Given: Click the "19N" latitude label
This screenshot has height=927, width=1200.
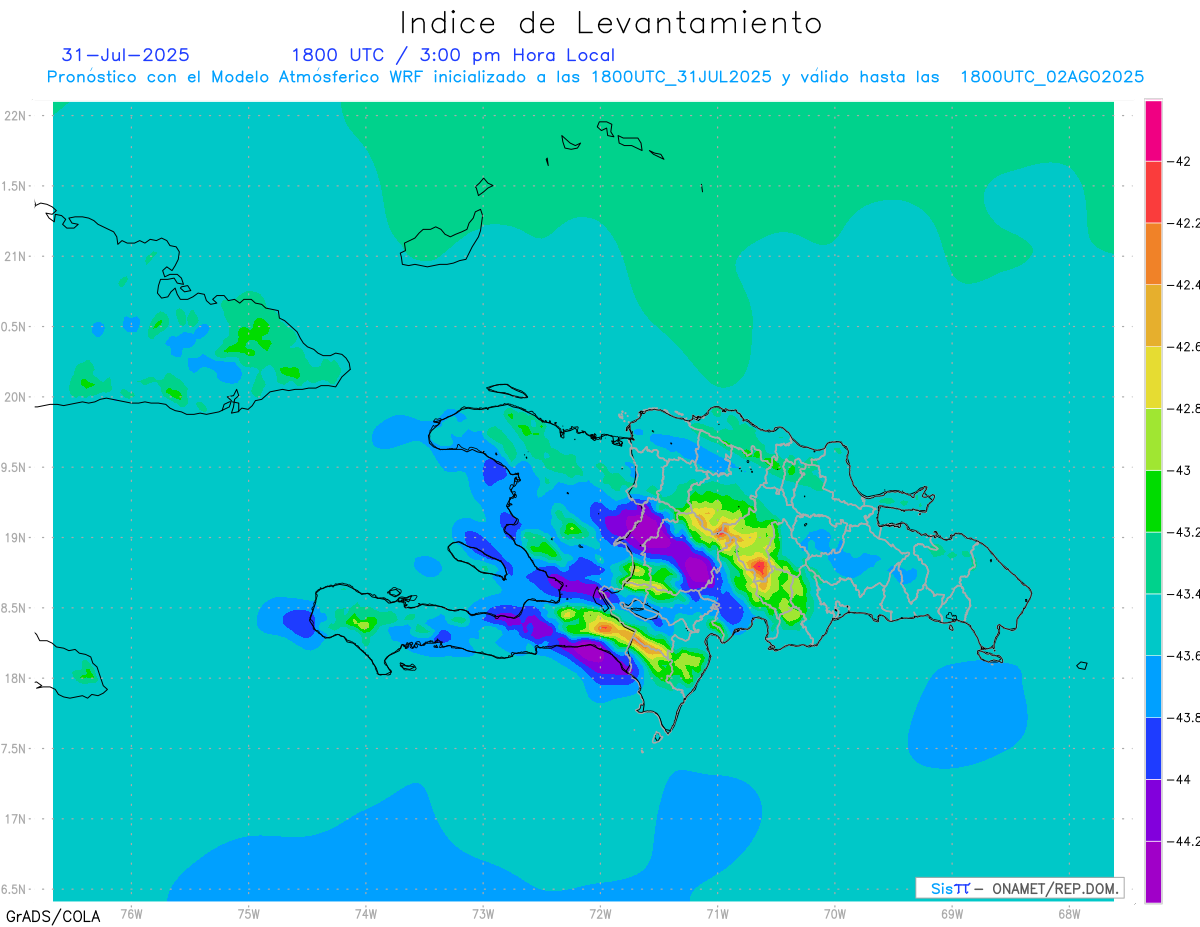Looking at the screenshot, I should click(16, 538).
